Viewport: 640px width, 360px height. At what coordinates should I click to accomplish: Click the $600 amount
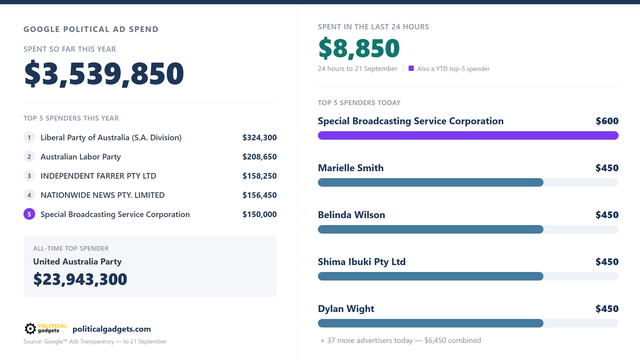(607, 121)
